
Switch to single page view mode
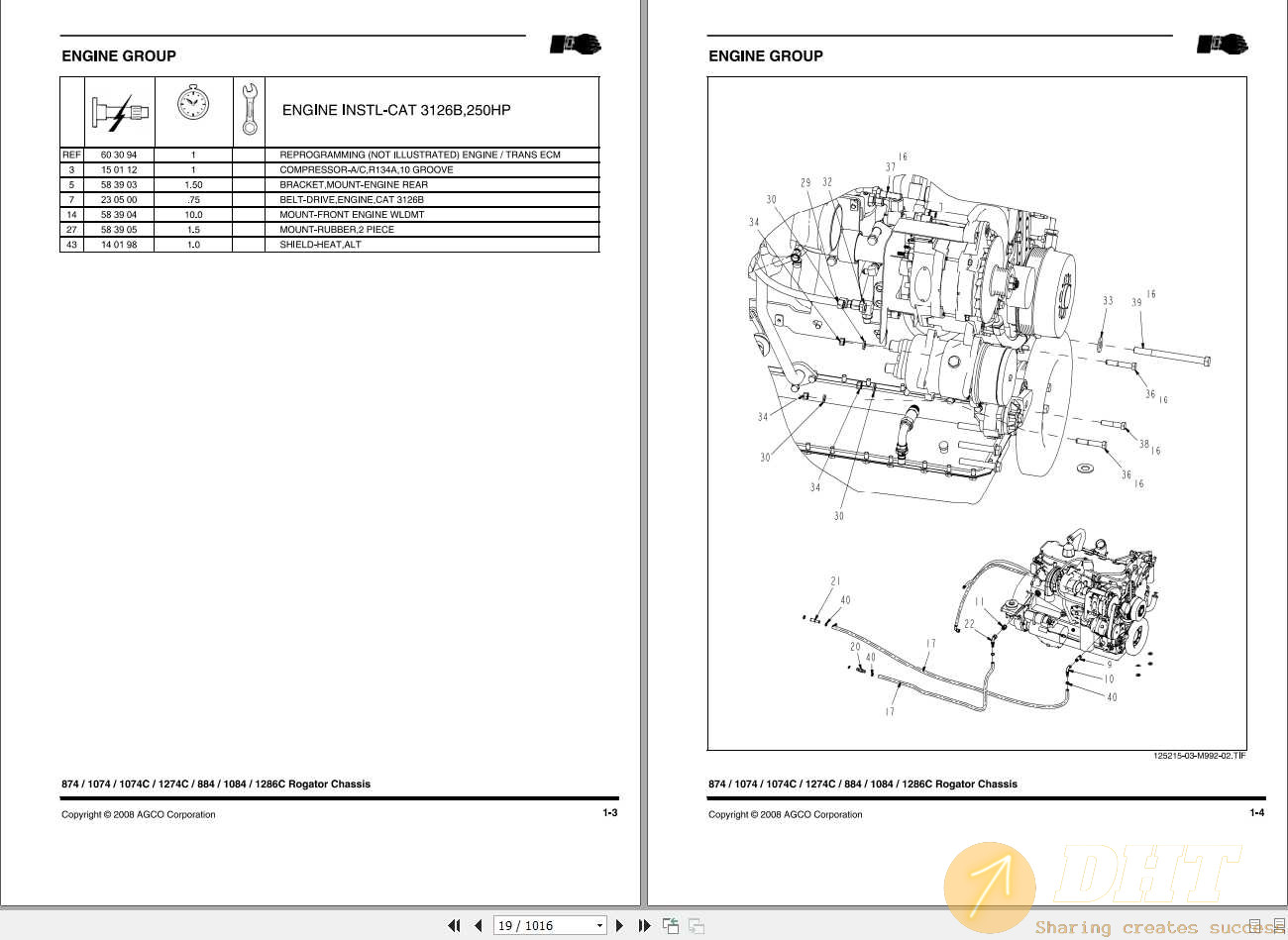coord(1256,925)
